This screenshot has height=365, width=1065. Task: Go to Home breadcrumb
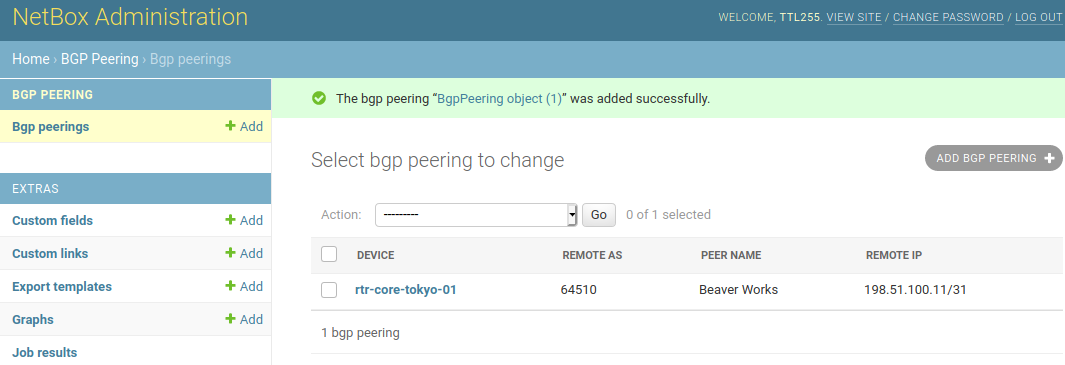tap(31, 59)
